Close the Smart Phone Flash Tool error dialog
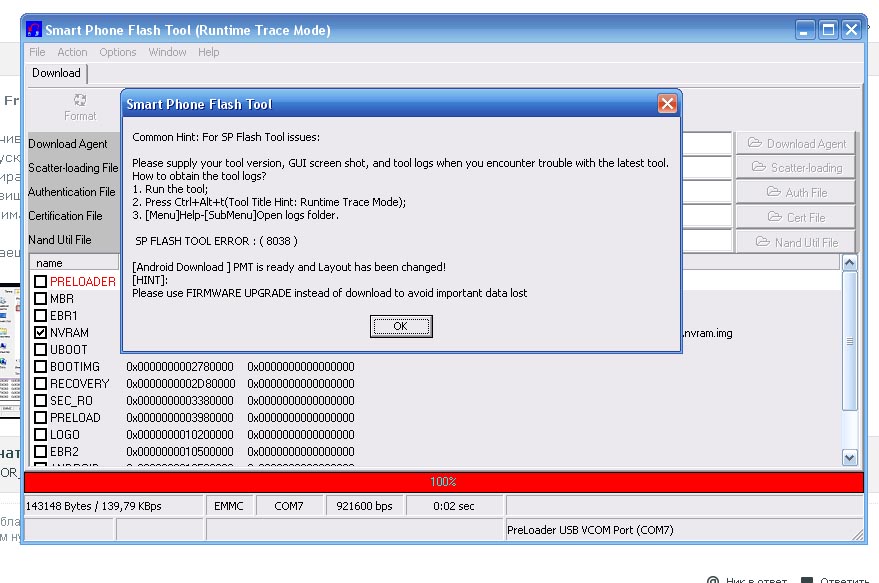The height and width of the screenshot is (583, 879). (x=667, y=104)
